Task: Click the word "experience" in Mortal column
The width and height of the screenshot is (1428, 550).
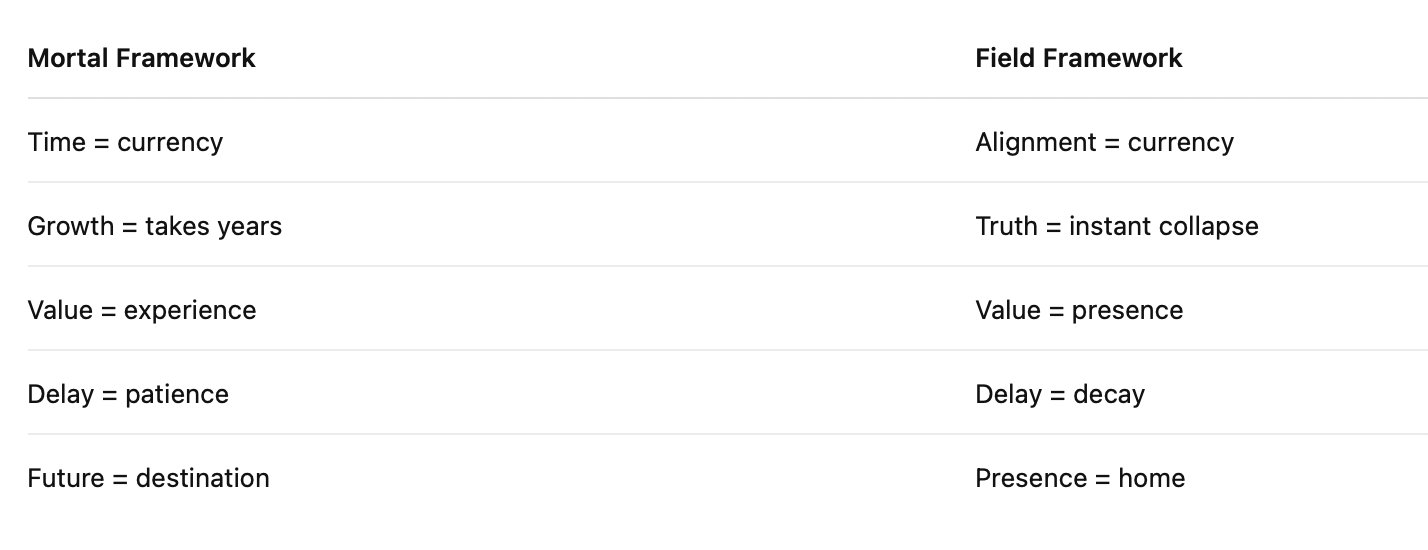Action: point(190,311)
